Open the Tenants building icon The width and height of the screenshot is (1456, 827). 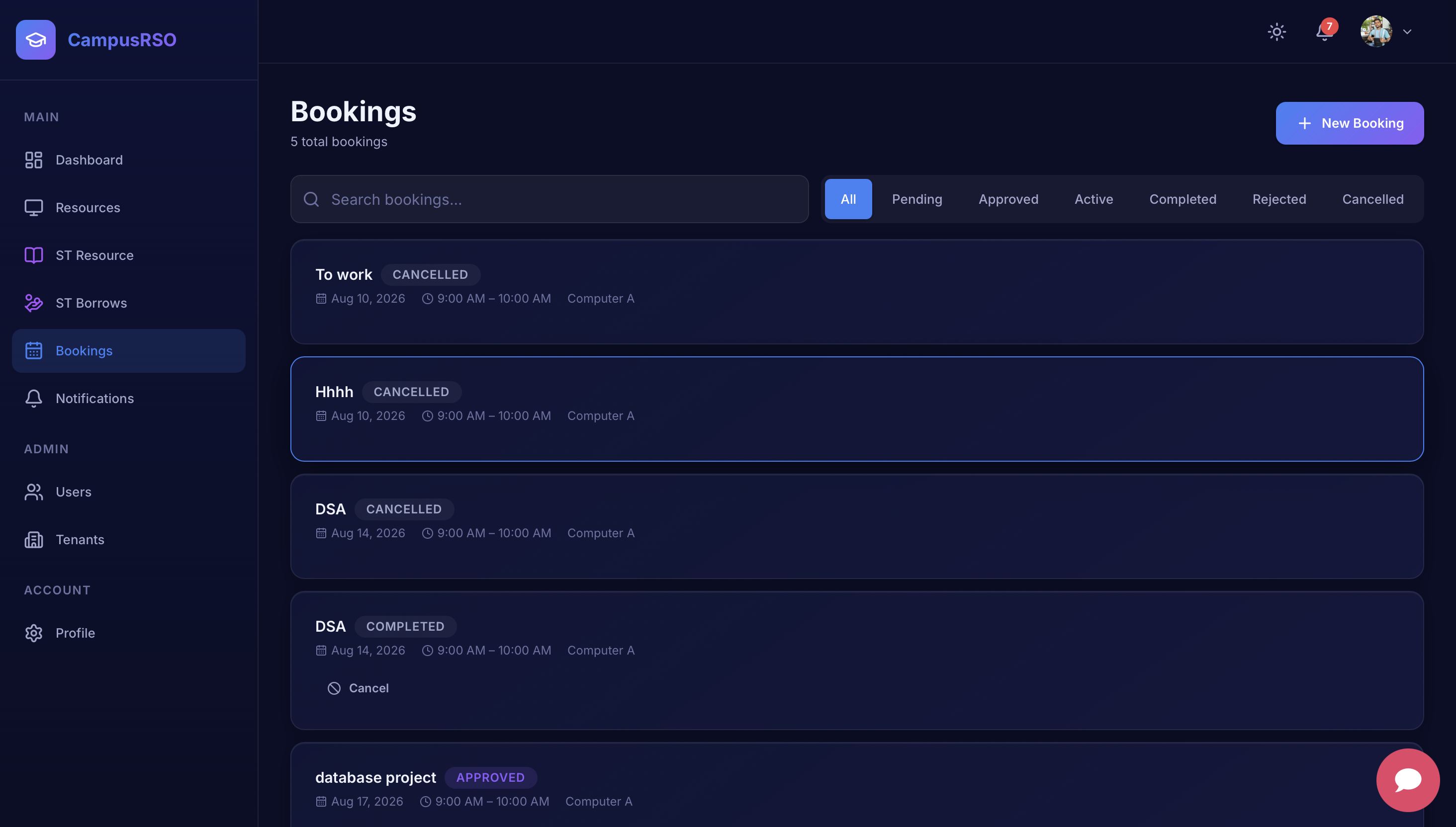pos(33,539)
